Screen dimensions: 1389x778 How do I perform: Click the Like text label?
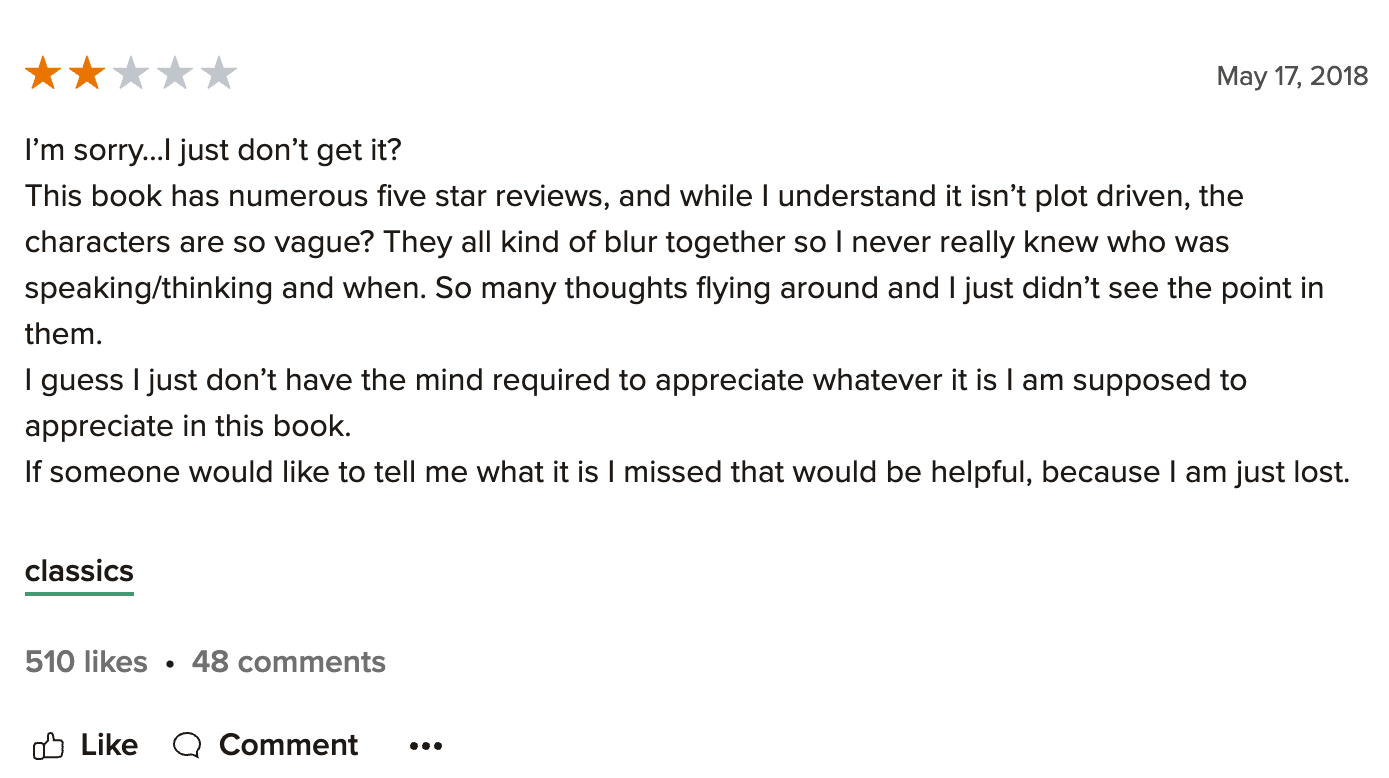[x=109, y=745]
